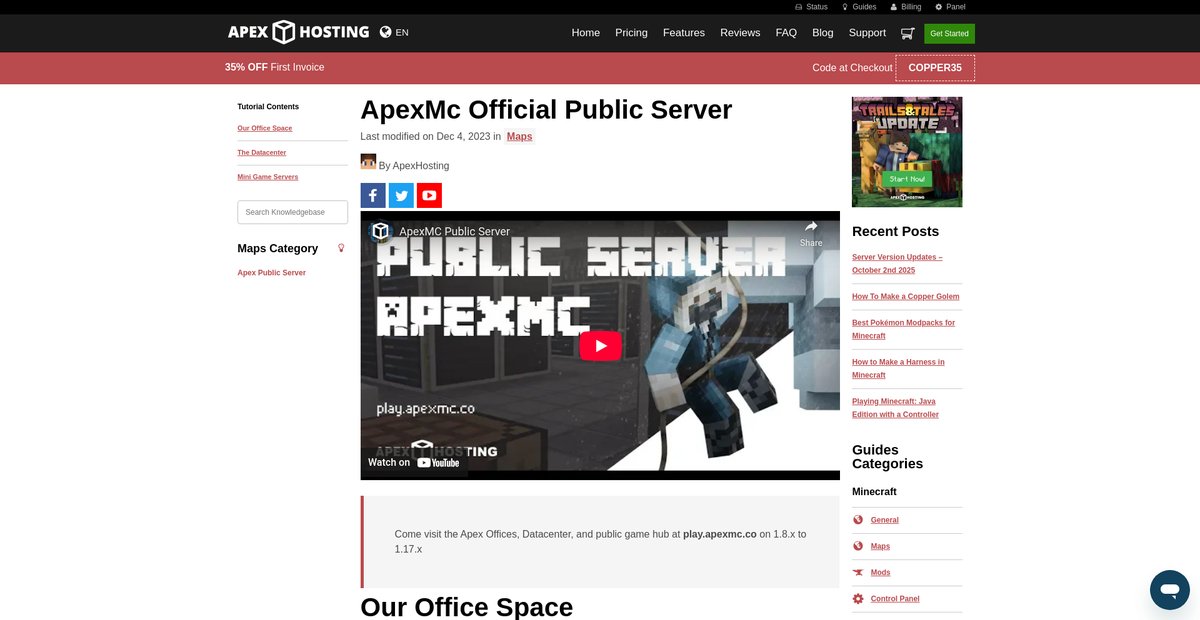Open Guides in the top bar
This screenshot has width=1200, height=620.
coord(859,7)
